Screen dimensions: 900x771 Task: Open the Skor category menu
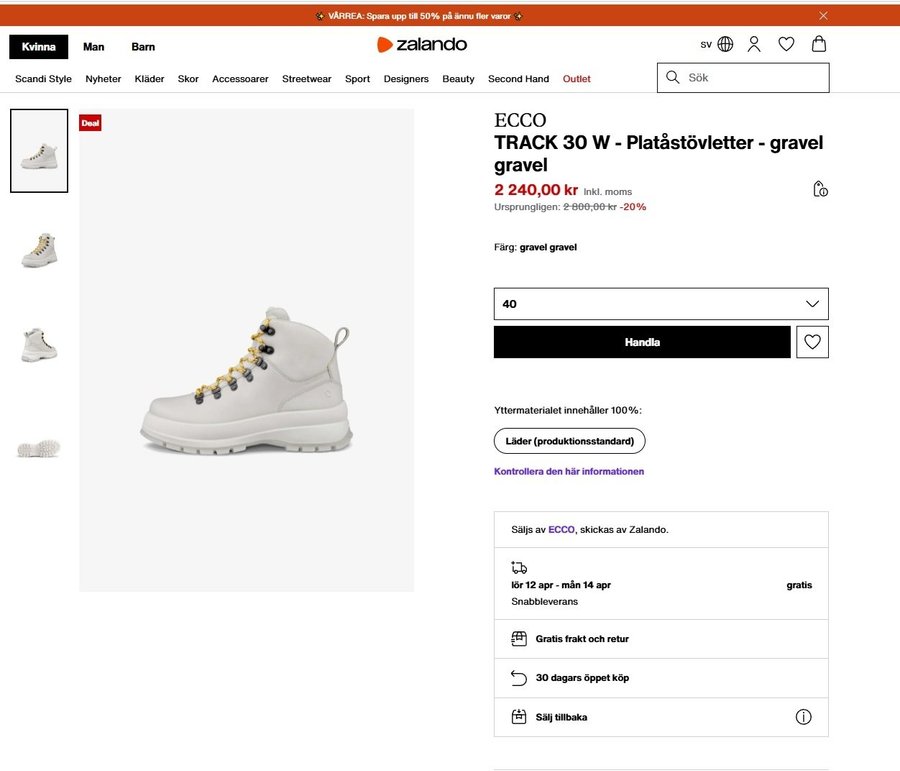pyautogui.click(x=188, y=79)
